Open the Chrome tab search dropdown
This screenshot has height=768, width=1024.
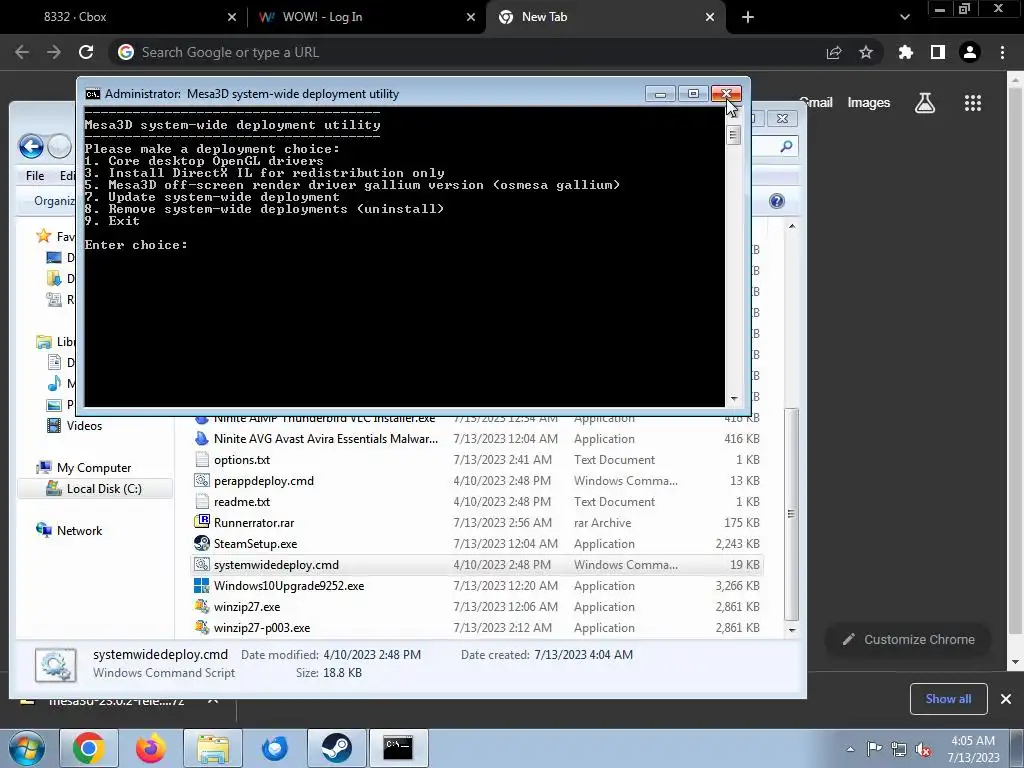[904, 17]
